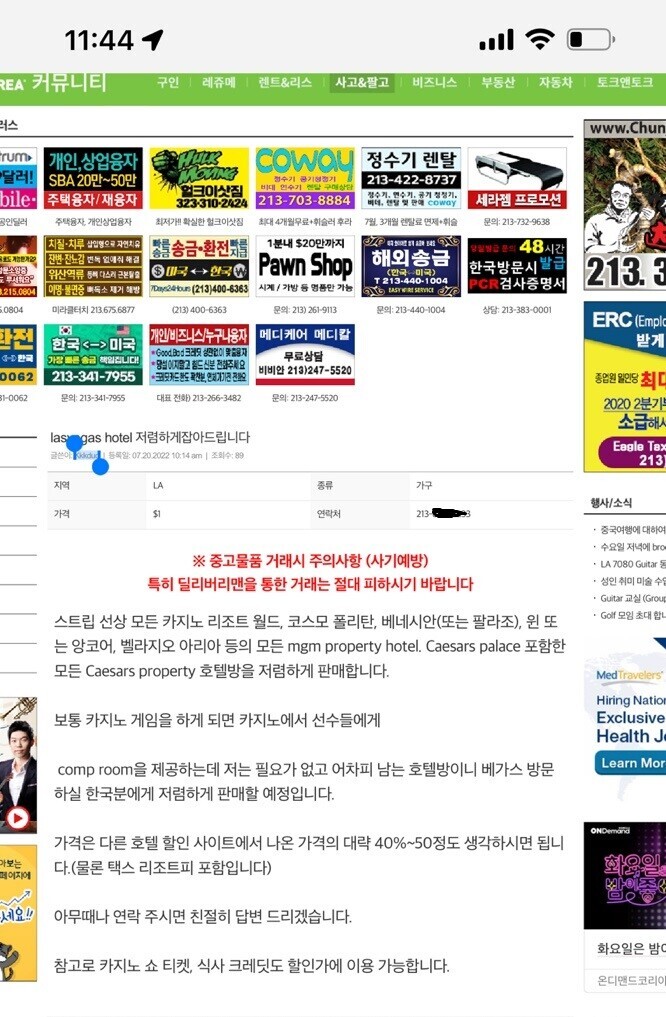The width and height of the screenshot is (666, 1017).
Task: Open the 레쥬메 menu item
Action: coord(219,82)
